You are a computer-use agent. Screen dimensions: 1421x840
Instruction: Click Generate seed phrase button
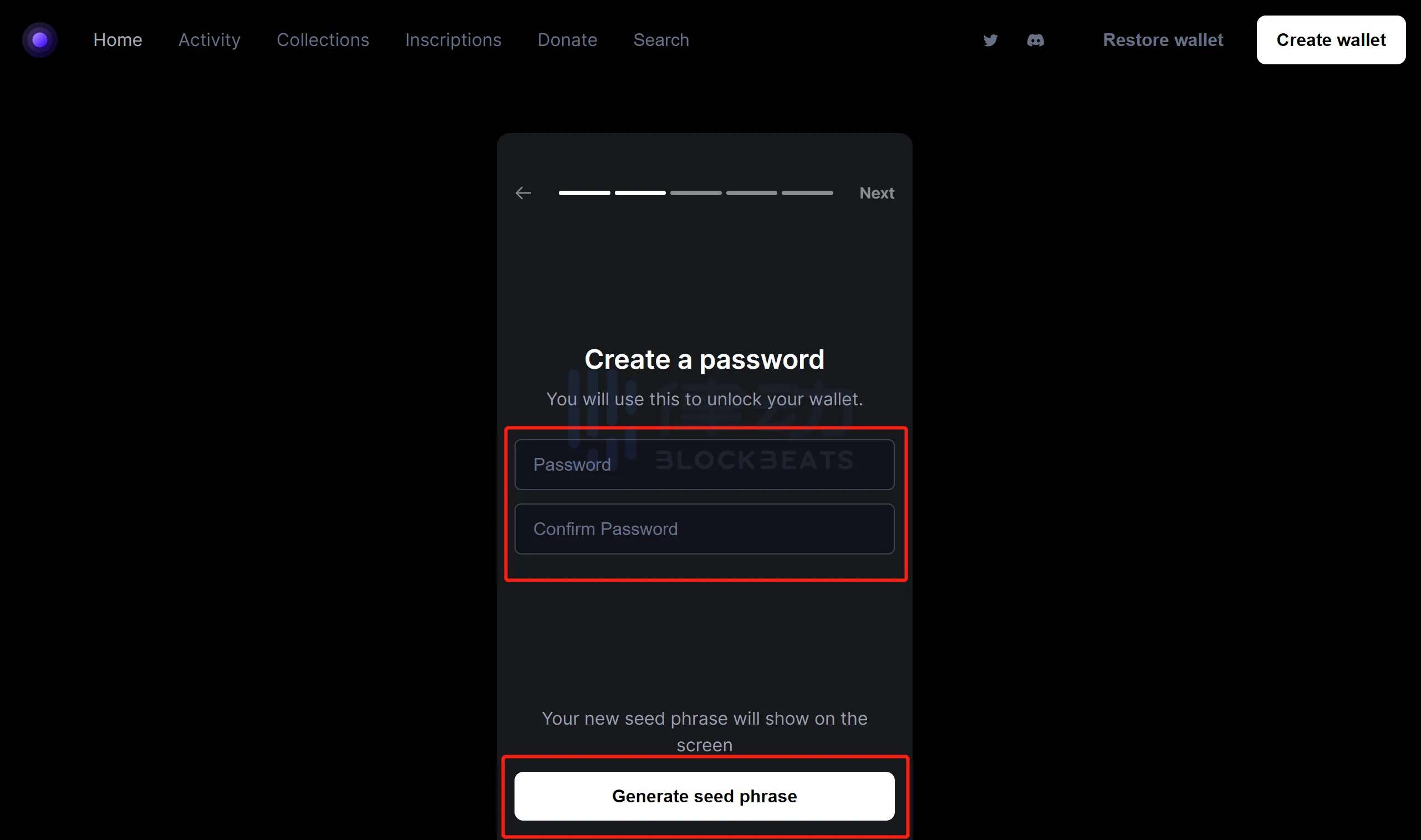[x=704, y=795]
